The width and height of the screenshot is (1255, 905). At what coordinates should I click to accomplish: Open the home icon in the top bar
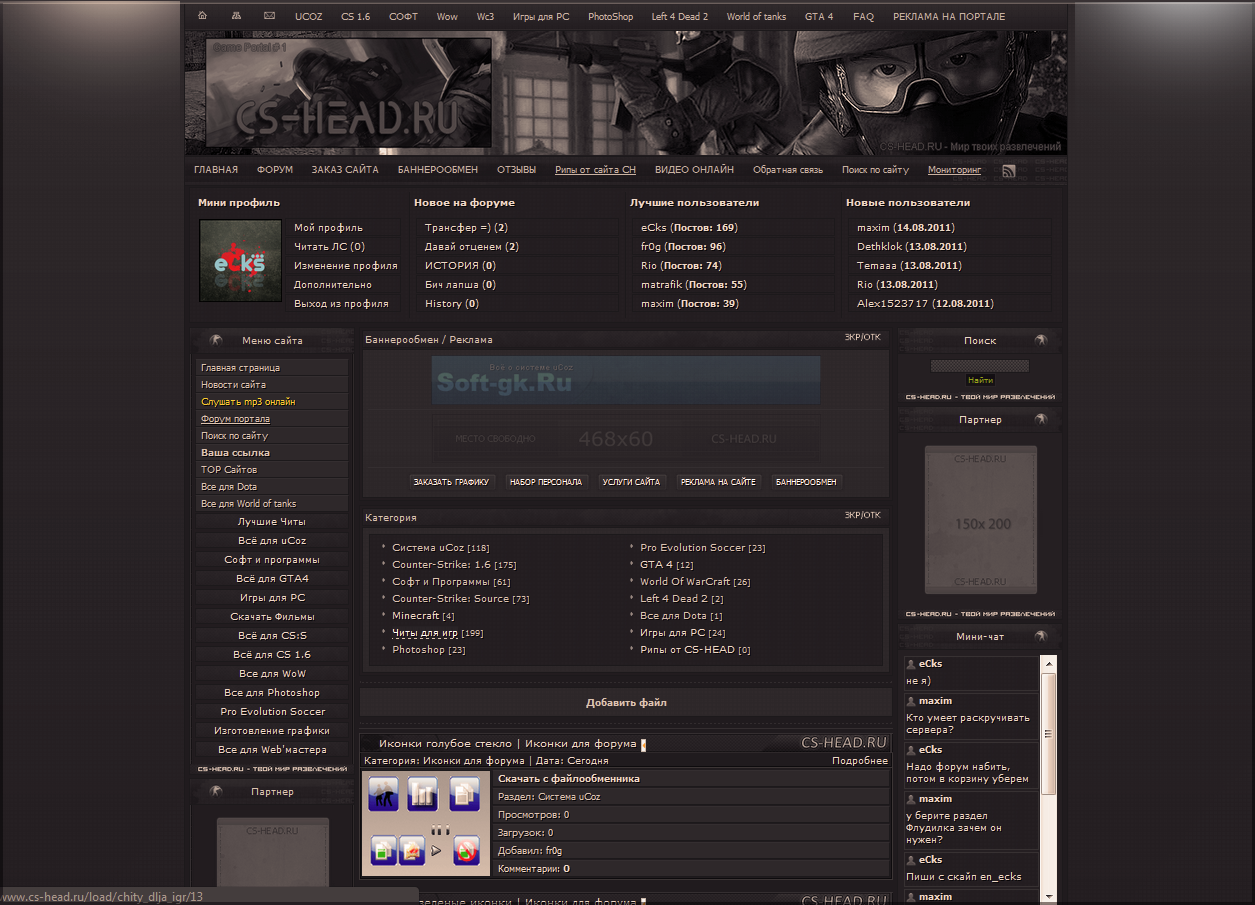coord(203,16)
